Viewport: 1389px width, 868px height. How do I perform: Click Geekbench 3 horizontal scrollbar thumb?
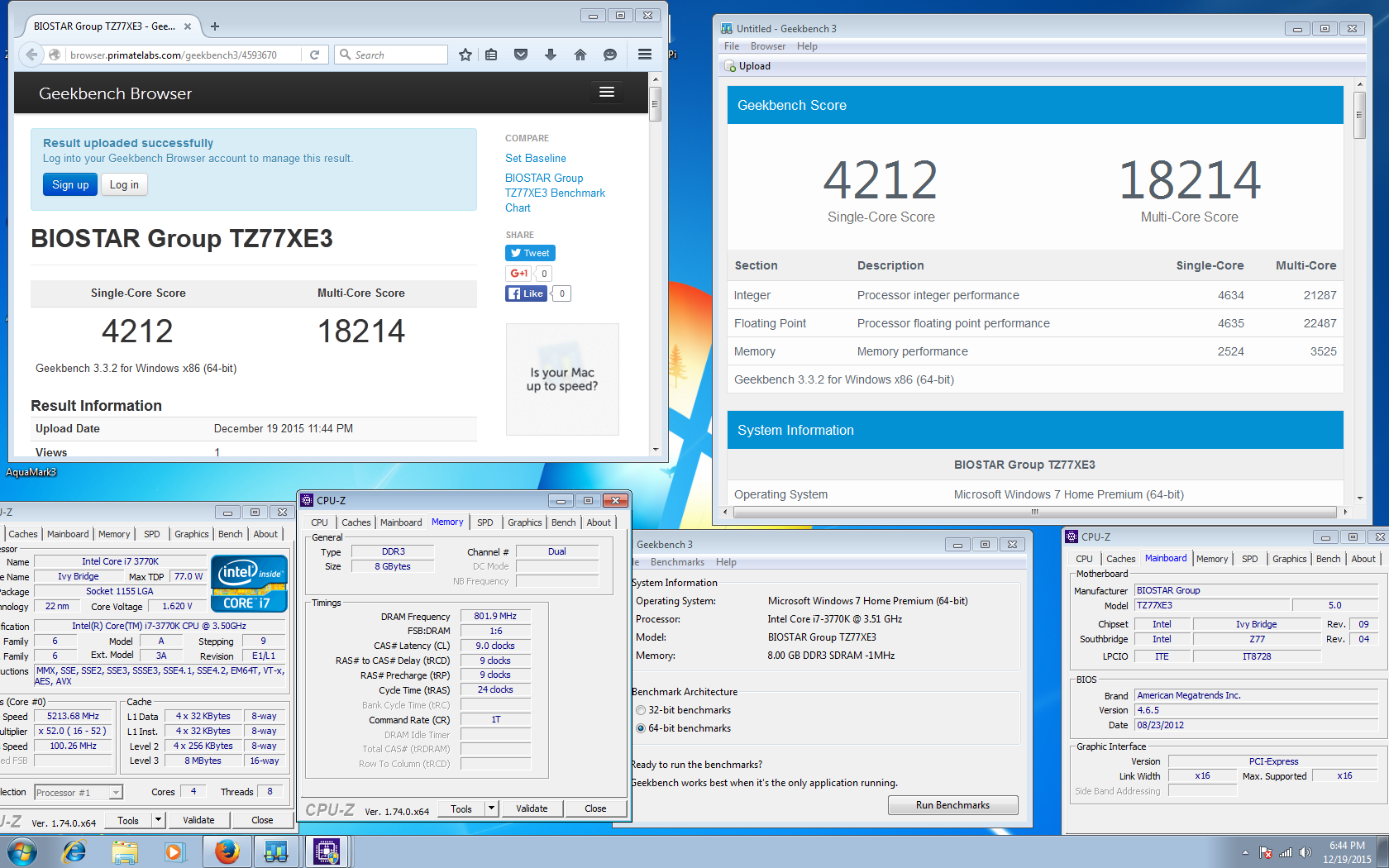1034,513
